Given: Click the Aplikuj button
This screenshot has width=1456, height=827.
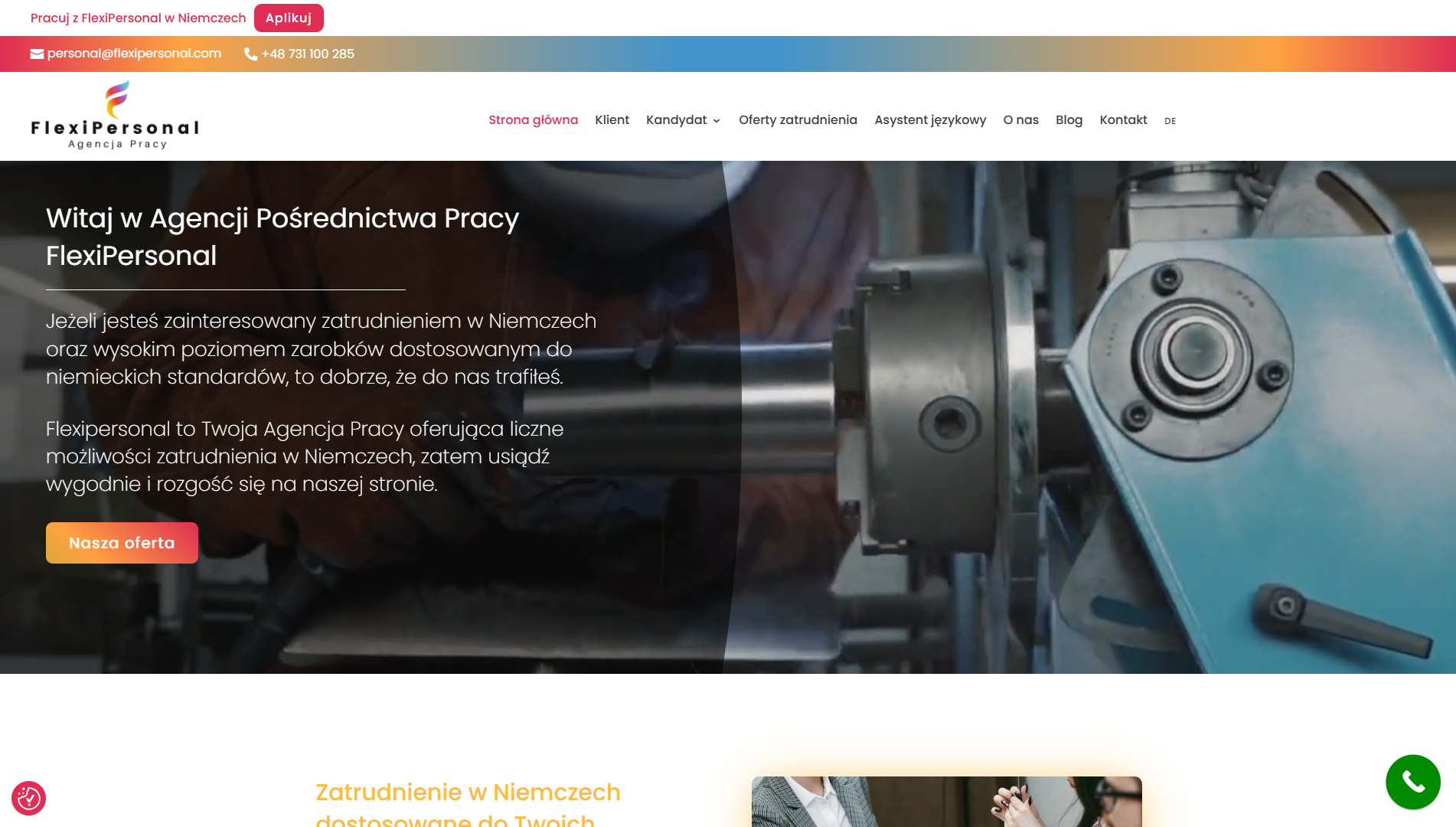Looking at the screenshot, I should (x=289, y=18).
